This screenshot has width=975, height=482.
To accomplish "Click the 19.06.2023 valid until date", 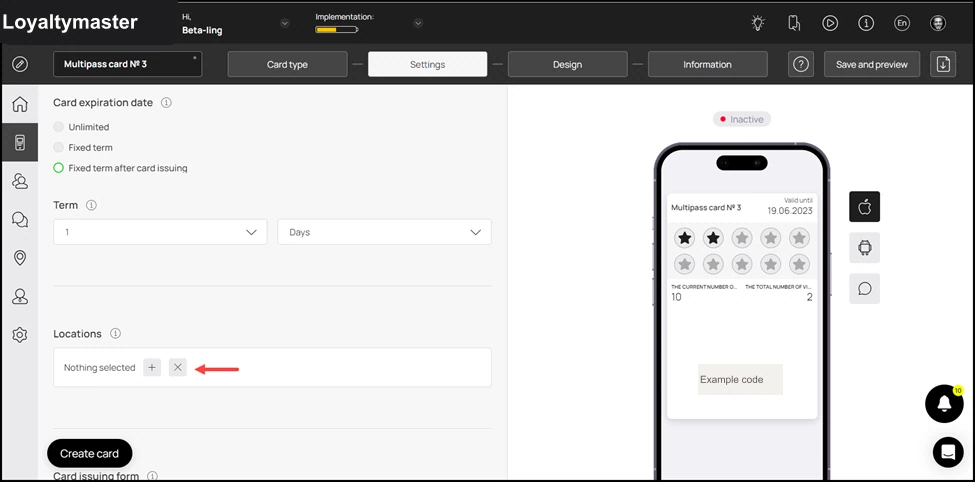I will click(x=790, y=211).
